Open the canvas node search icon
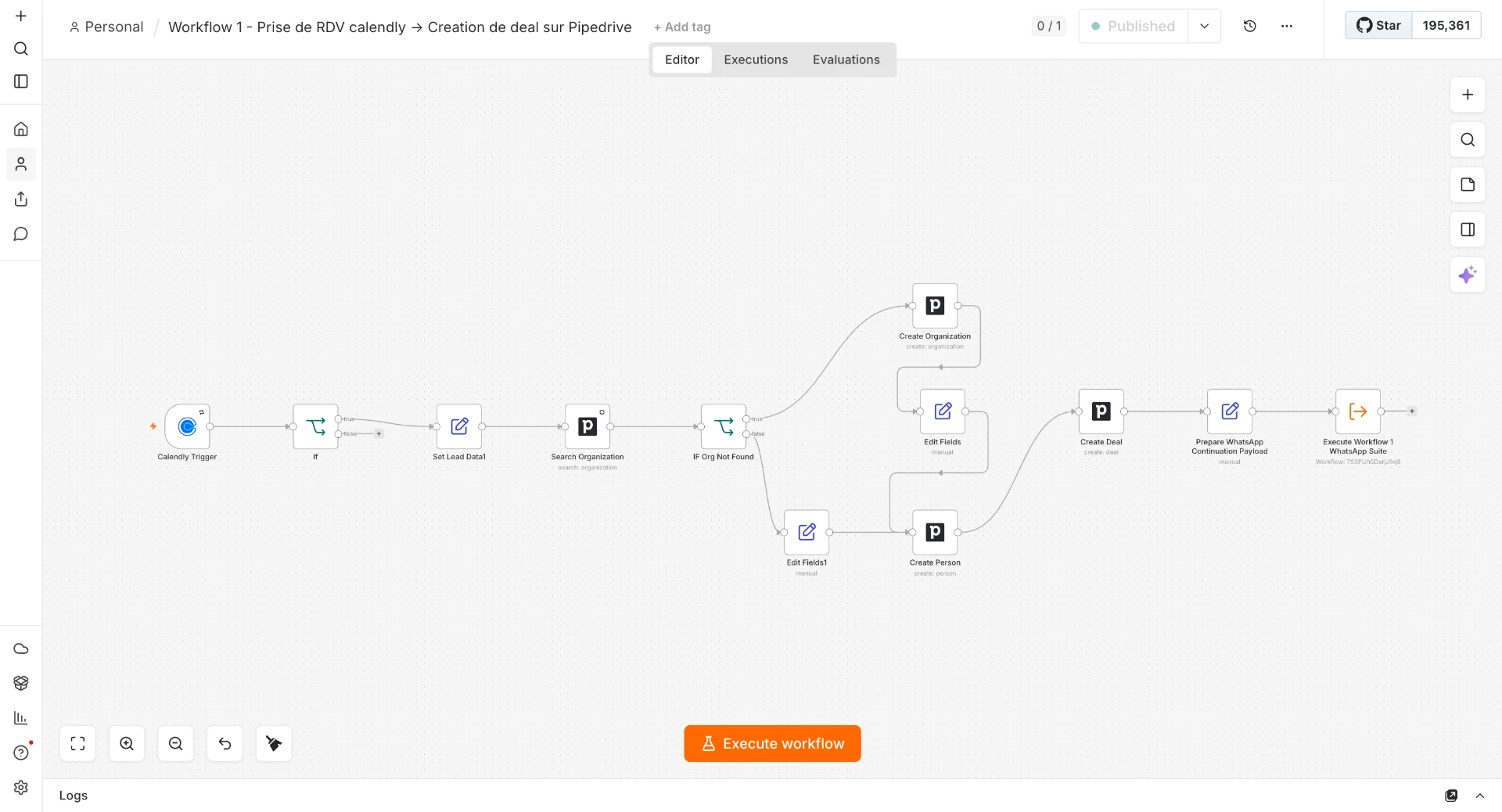 point(1468,139)
